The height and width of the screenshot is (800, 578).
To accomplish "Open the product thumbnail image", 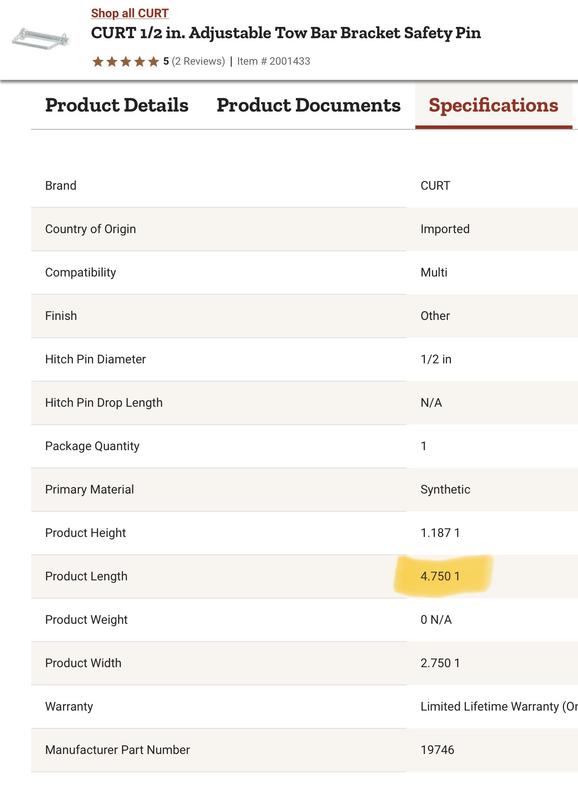I will coord(41,39).
